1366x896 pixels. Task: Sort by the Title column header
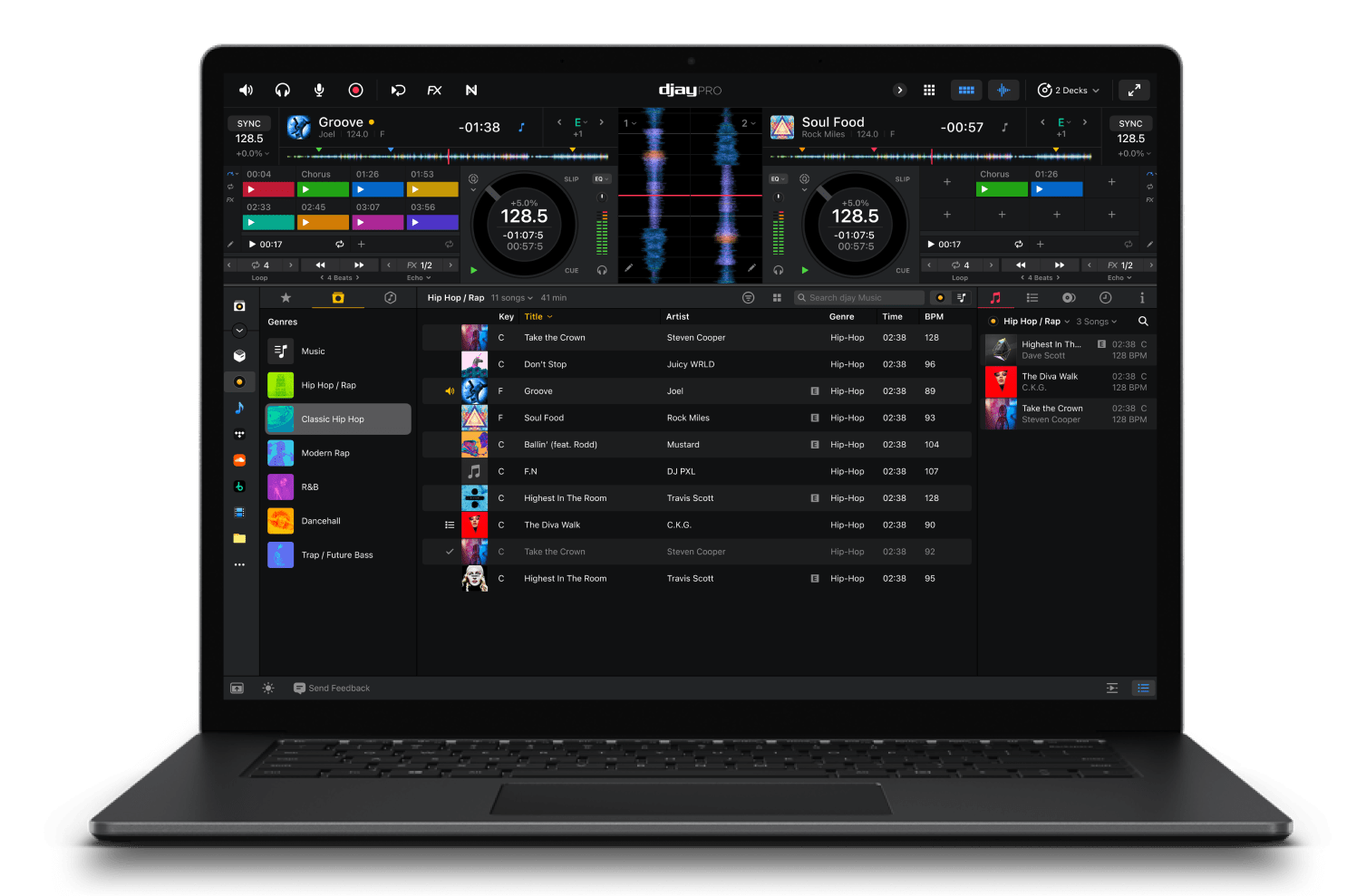[538, 317]
